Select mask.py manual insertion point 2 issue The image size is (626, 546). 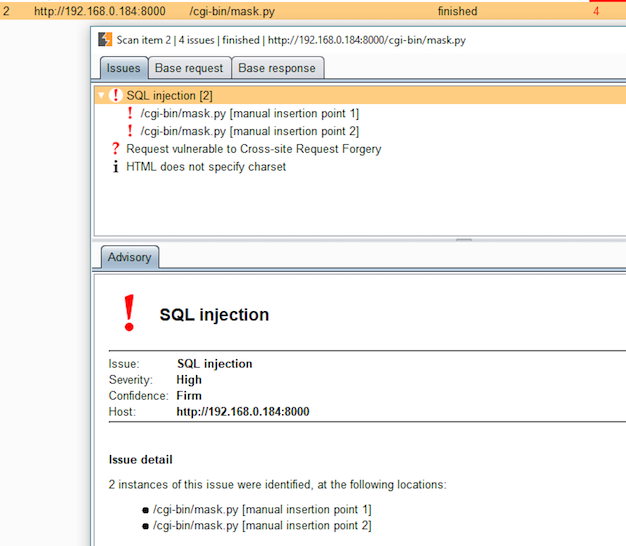click(249, 131)
